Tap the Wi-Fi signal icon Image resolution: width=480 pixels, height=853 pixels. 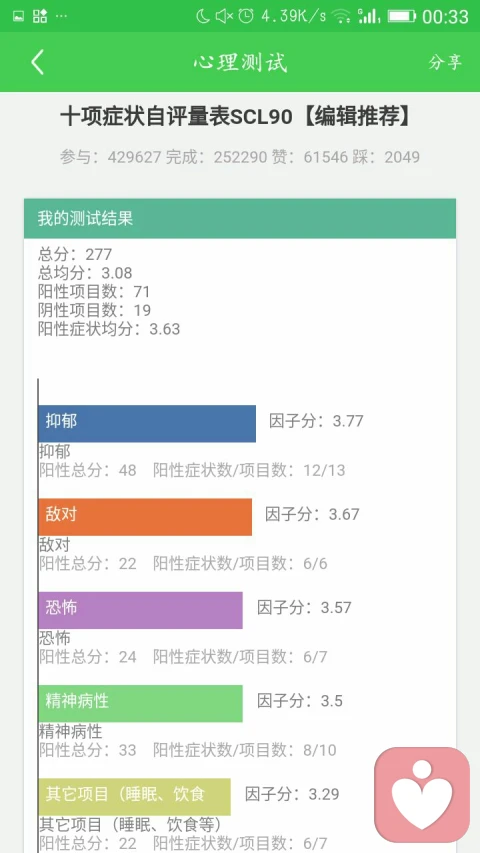[x=341, y=16]
